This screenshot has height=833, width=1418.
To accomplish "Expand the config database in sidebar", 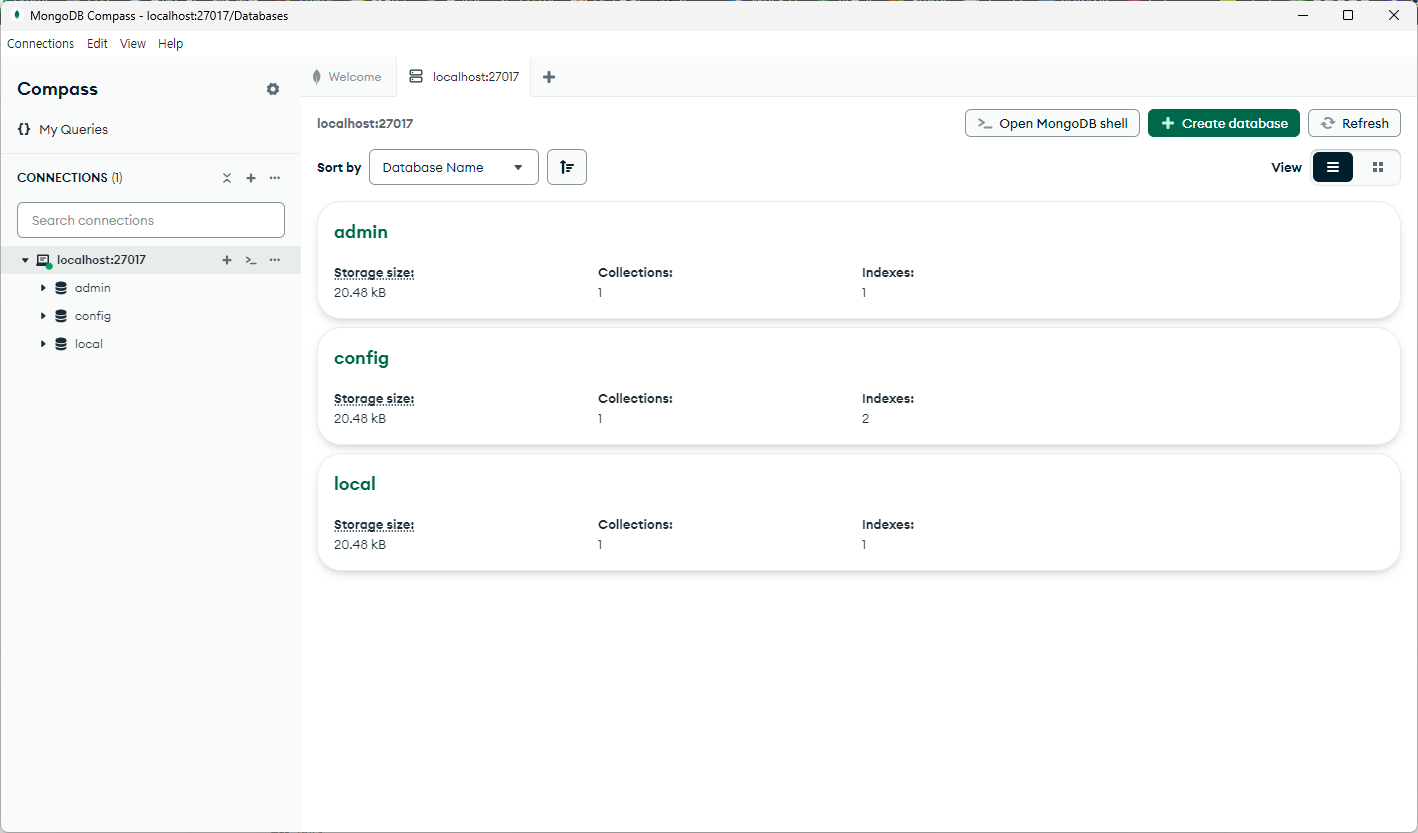I will (43, 316).
